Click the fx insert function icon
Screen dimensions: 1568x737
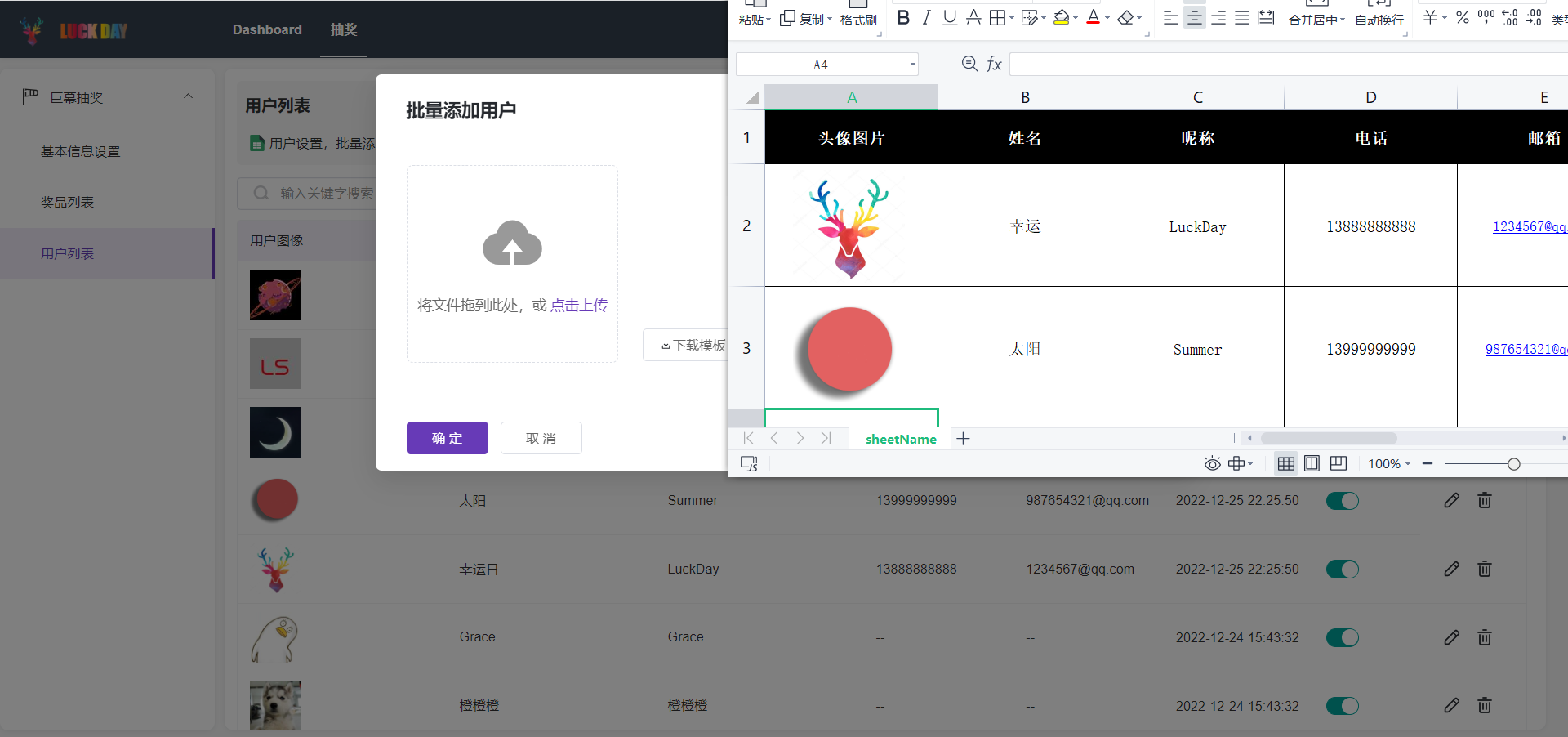tap(994, 64)
